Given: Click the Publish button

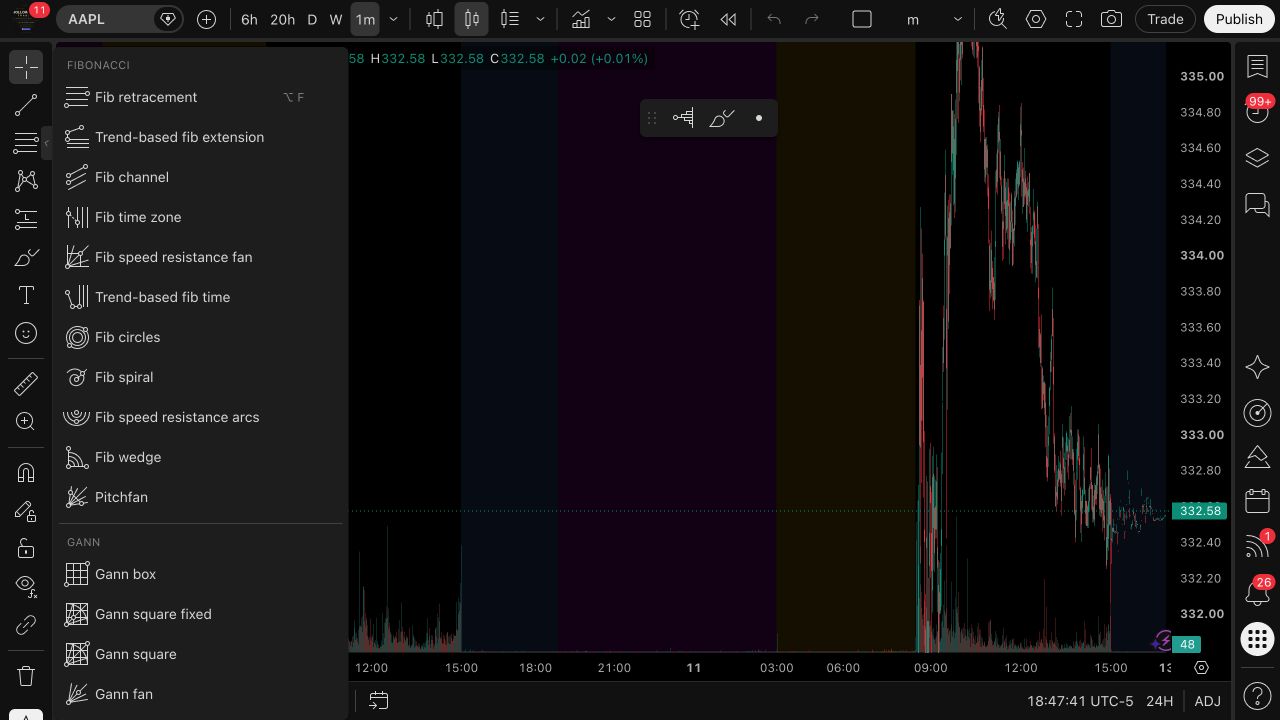Looking at the screenshot, I should (x=1239, y=19).
